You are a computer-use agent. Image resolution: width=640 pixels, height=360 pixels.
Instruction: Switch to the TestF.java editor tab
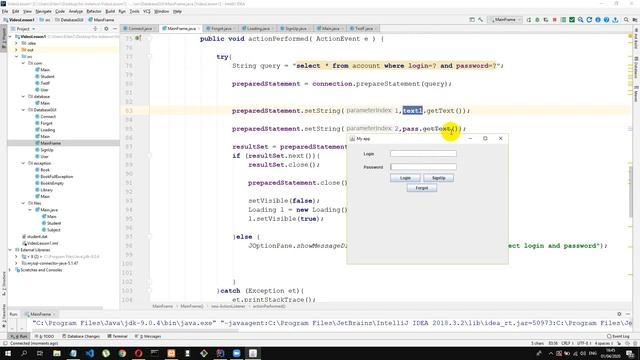pos(363,29)
